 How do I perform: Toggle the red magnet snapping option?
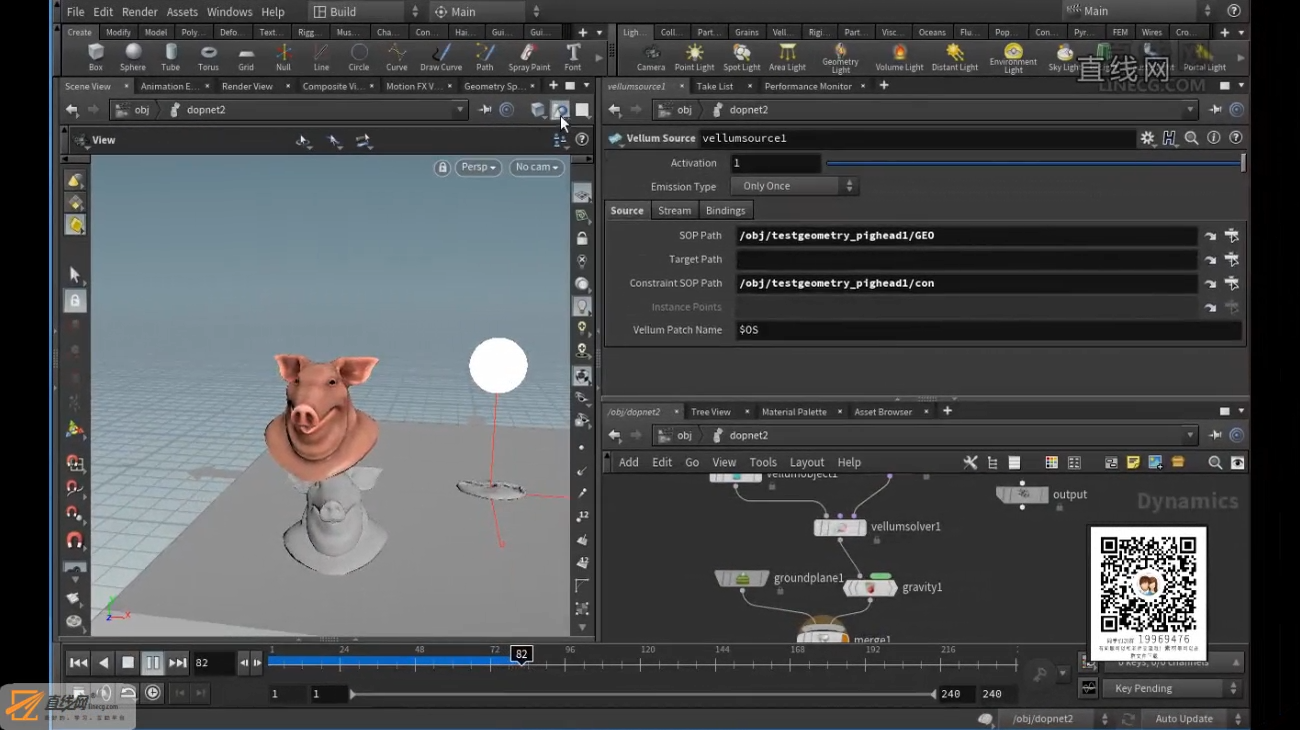74,540
